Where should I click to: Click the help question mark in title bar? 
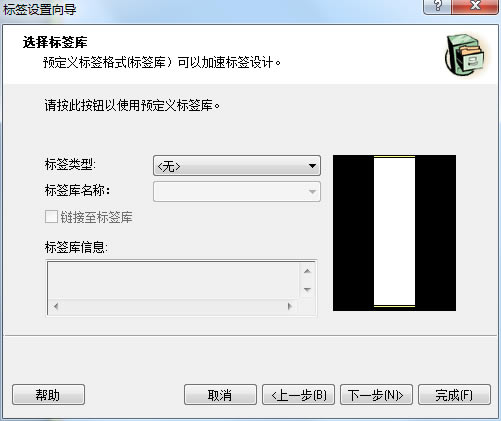click(438, 6)
